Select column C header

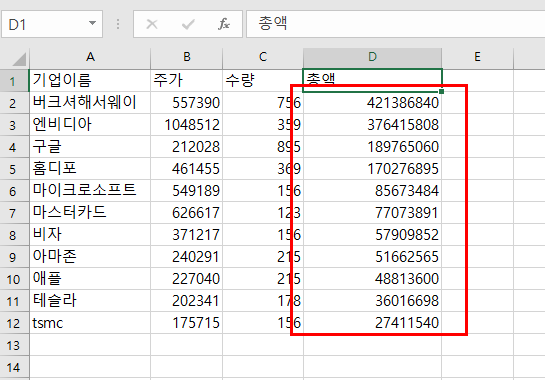263,57
